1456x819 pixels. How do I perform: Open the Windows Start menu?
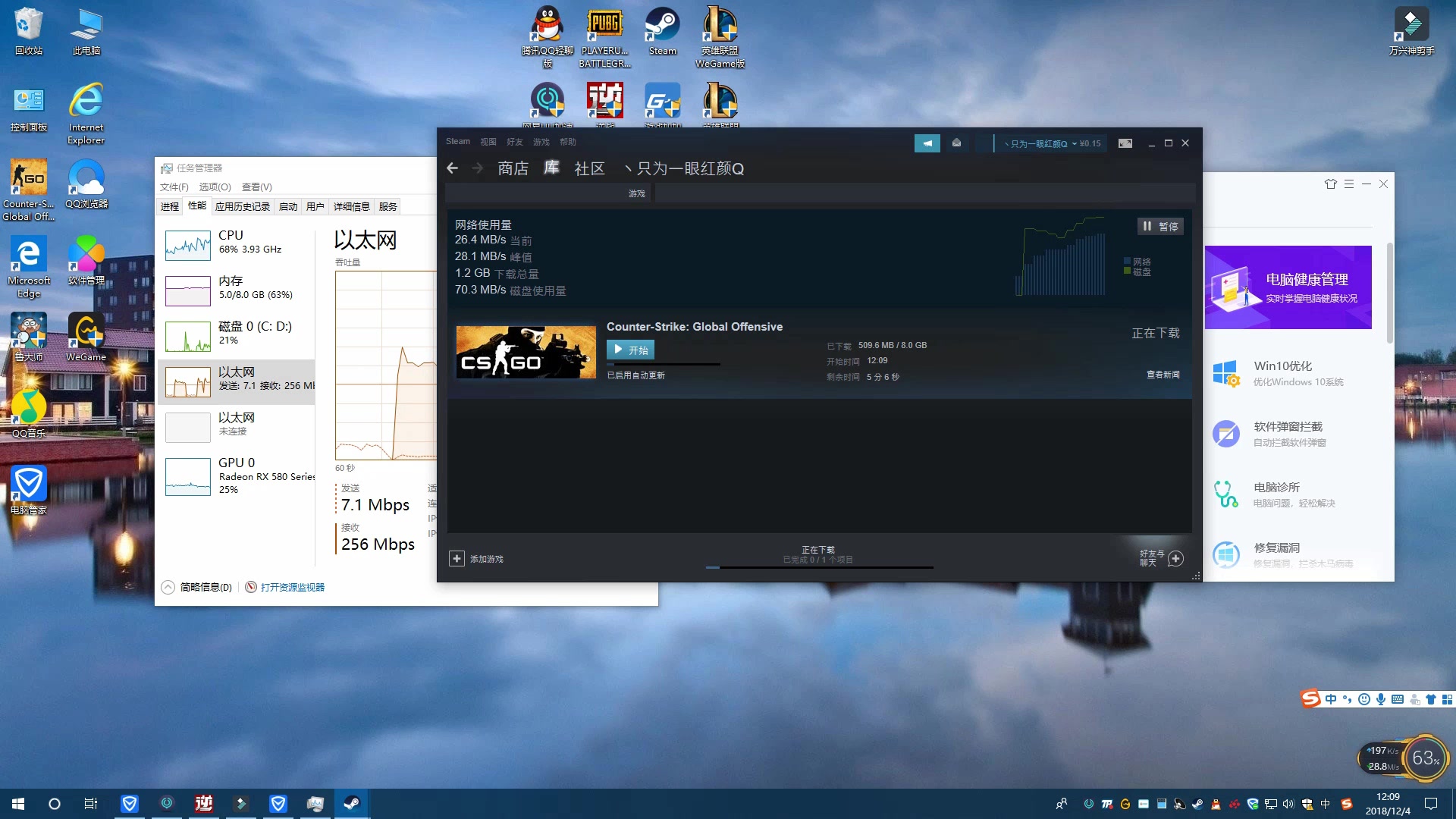click(x=18, y=804)
